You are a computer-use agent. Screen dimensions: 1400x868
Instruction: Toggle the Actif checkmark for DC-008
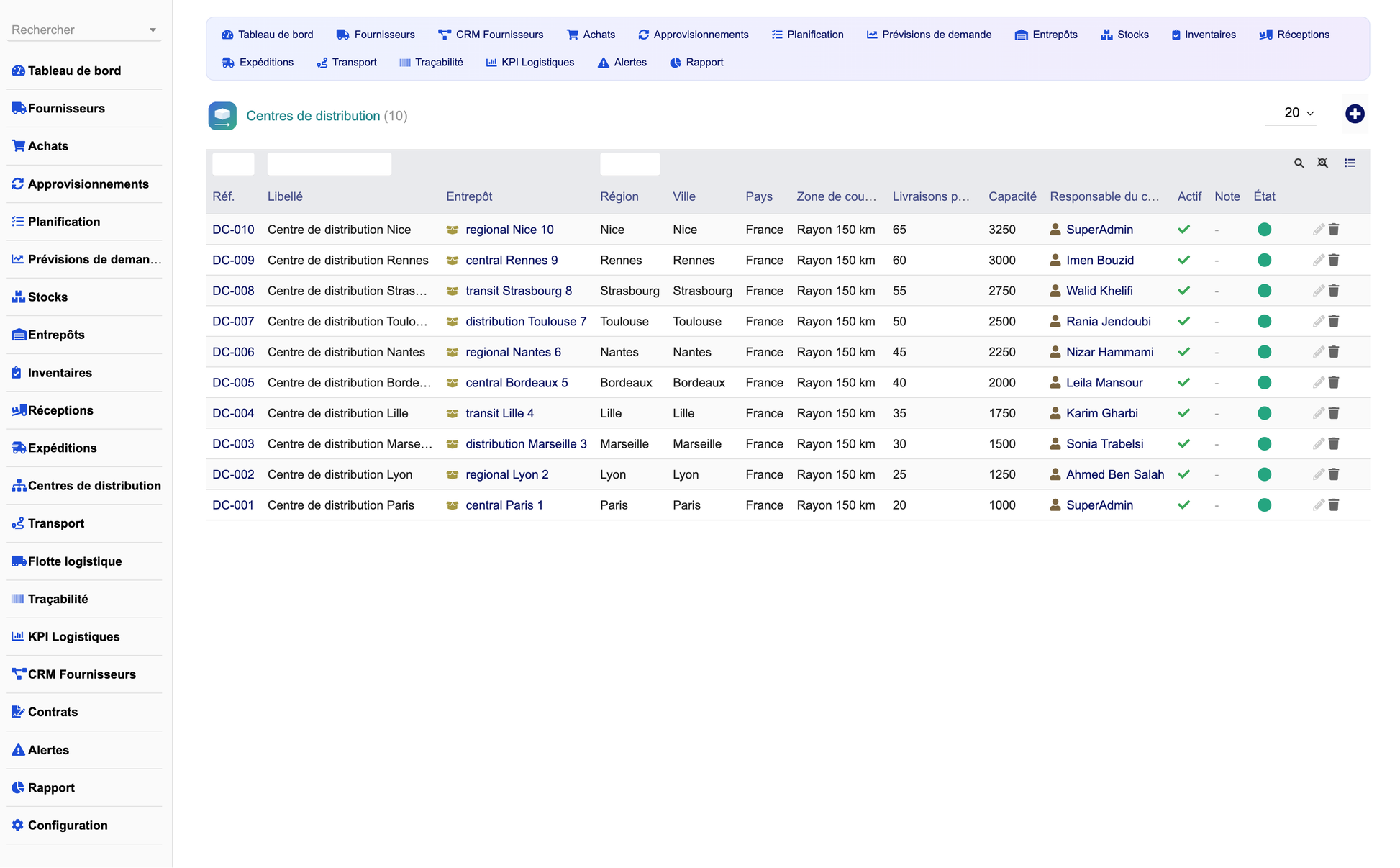click(x=1183, y=291)
